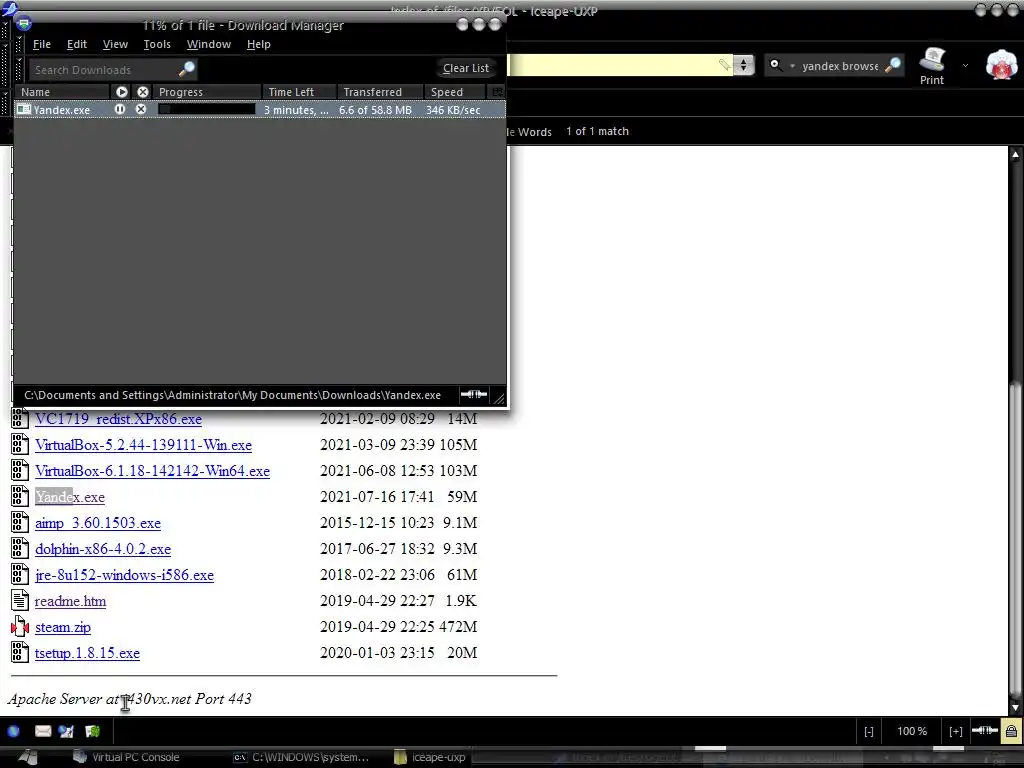Viewport: 1024px width, 768px height.
Task: Click the browser status bar online/offline plug icon
Action: [x=985, y=731]
